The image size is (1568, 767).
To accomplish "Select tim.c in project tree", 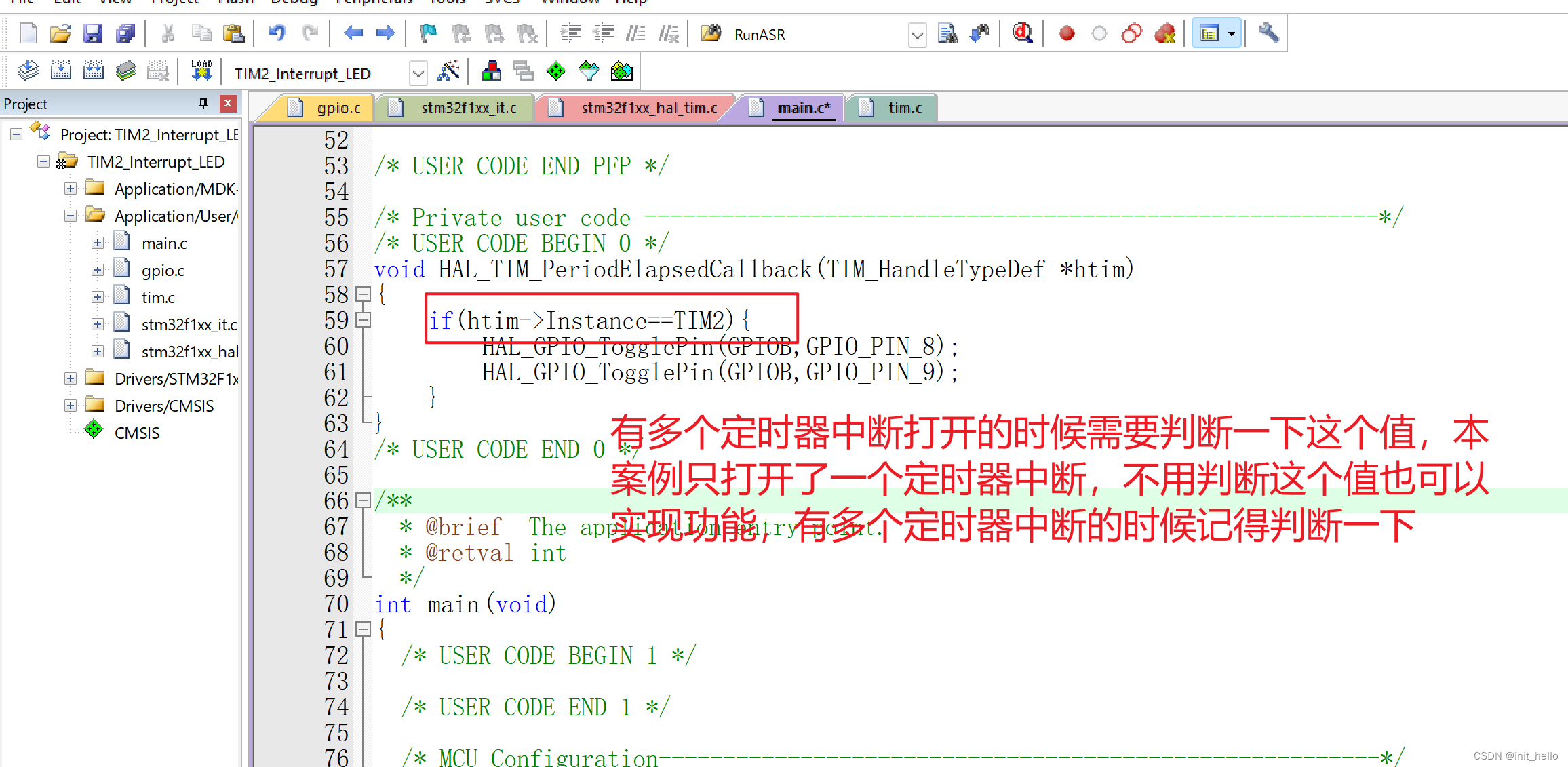I will 157,297.
